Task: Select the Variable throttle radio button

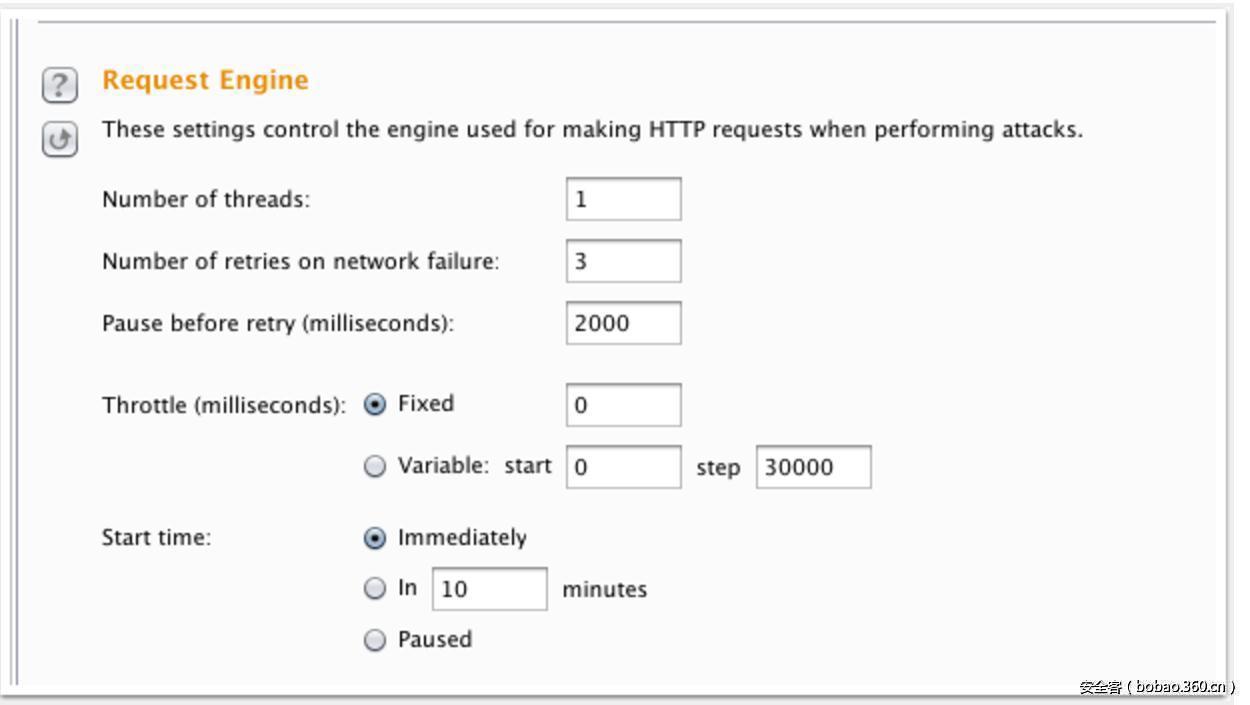Action: [375, 467]
